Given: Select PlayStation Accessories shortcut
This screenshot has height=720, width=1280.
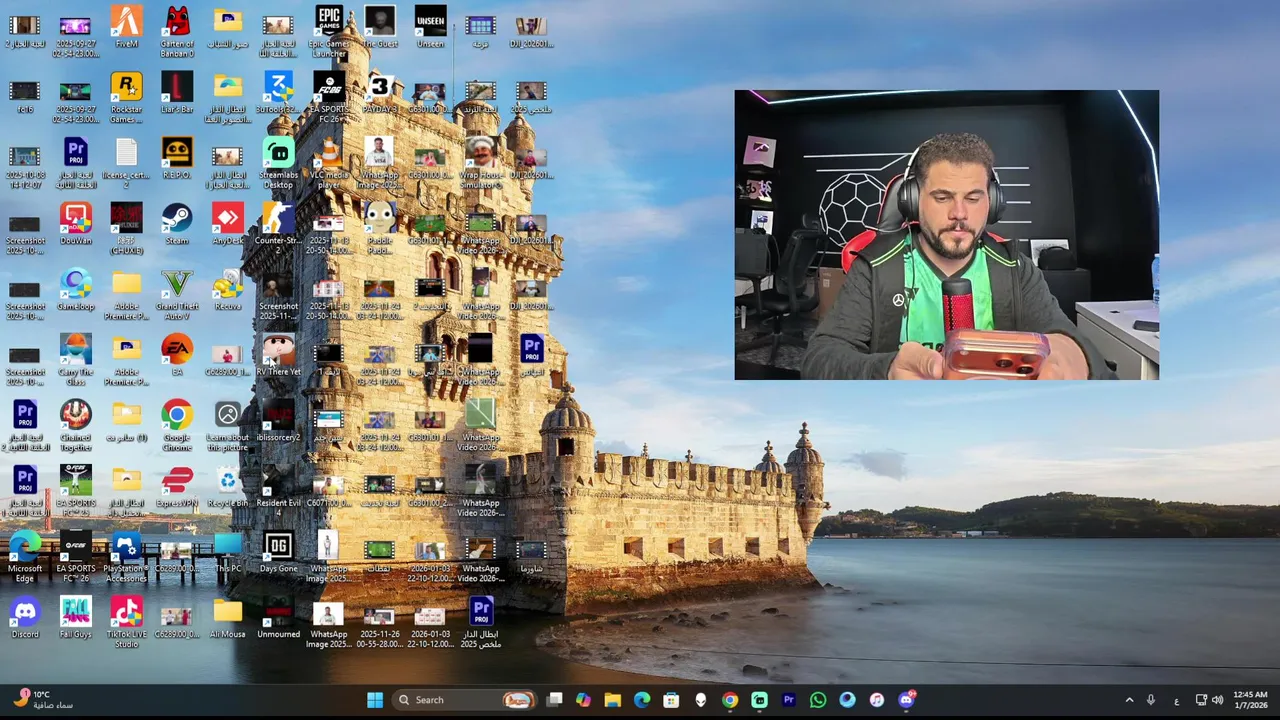Looking at the screenshot, I should (126, 557).
